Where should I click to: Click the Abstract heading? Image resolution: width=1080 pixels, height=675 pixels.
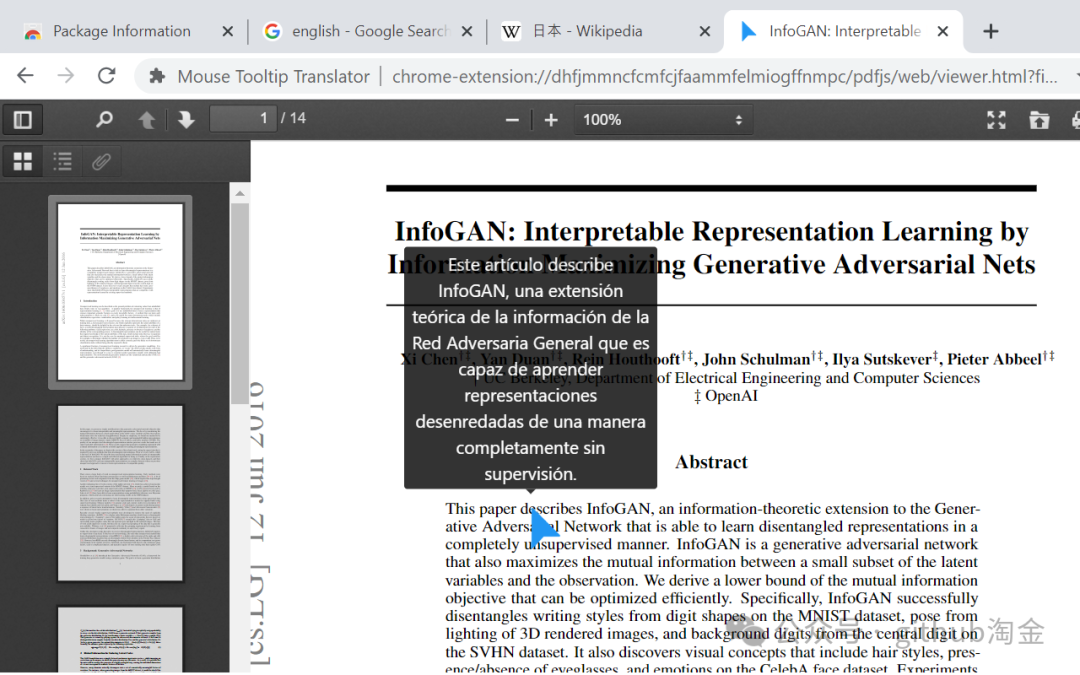tap(711, 461)
